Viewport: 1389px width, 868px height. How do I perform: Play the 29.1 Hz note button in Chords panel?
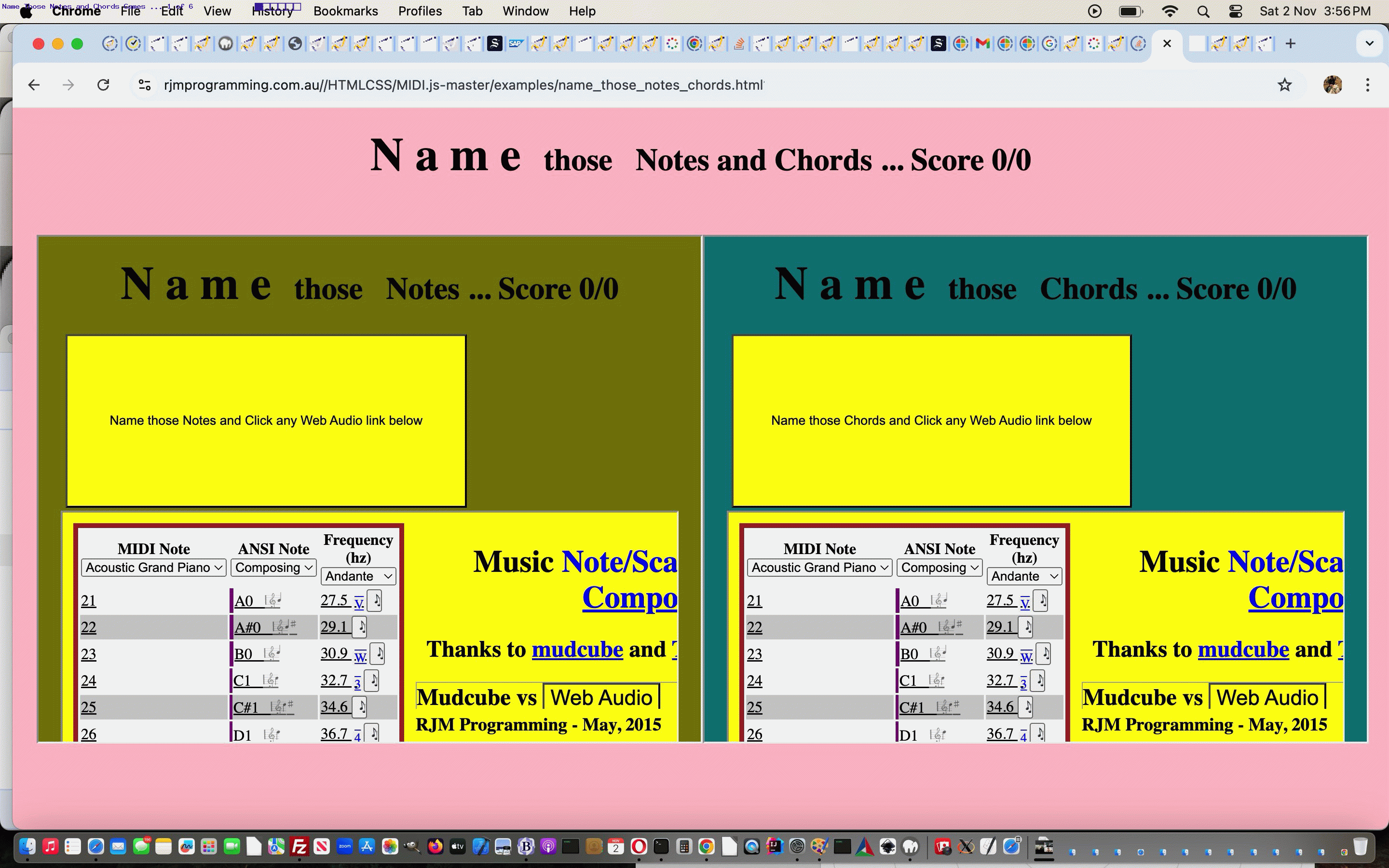(1026, 626)
